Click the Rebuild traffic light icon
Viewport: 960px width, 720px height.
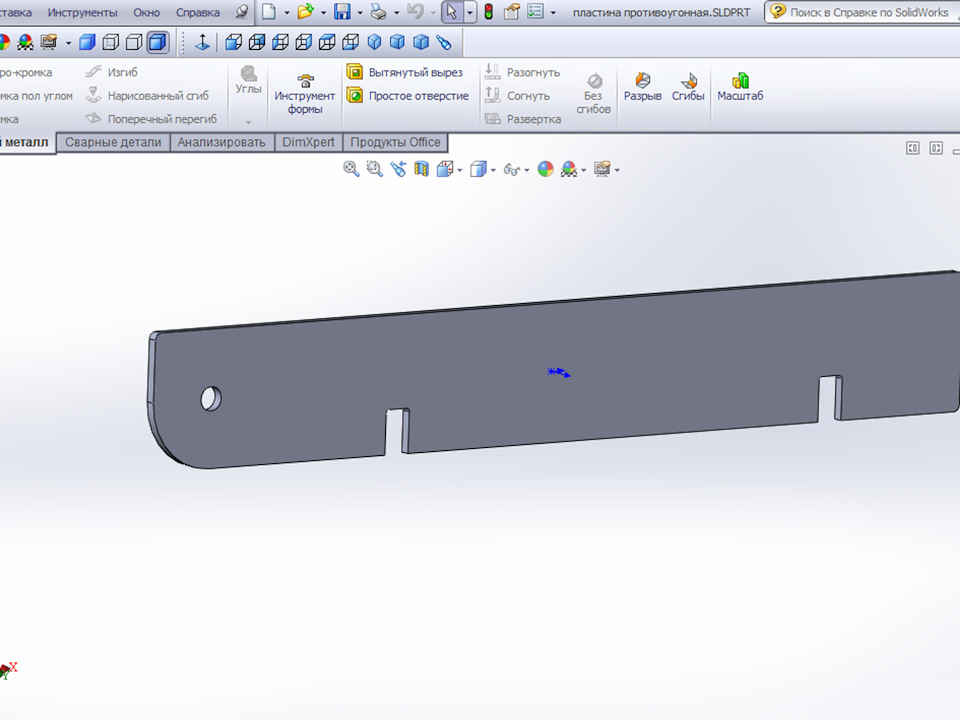pos(489,12)
